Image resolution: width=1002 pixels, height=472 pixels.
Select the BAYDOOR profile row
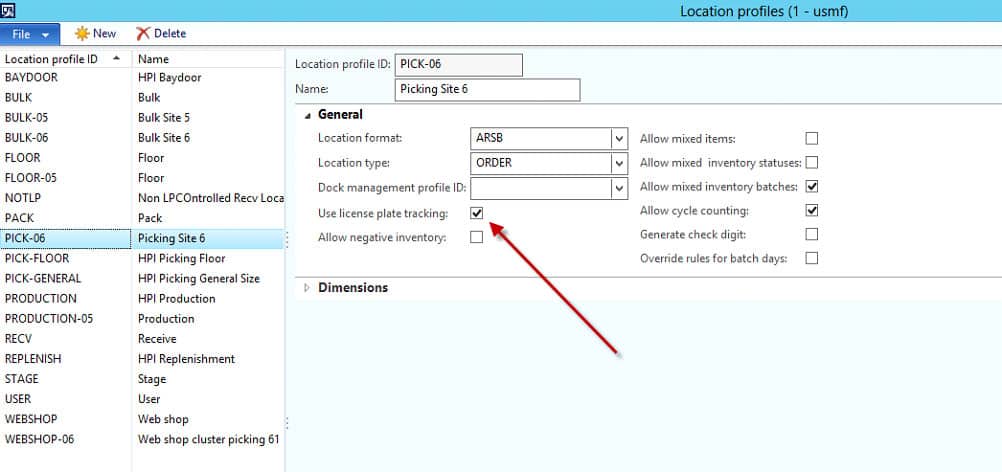coord(142,77)
